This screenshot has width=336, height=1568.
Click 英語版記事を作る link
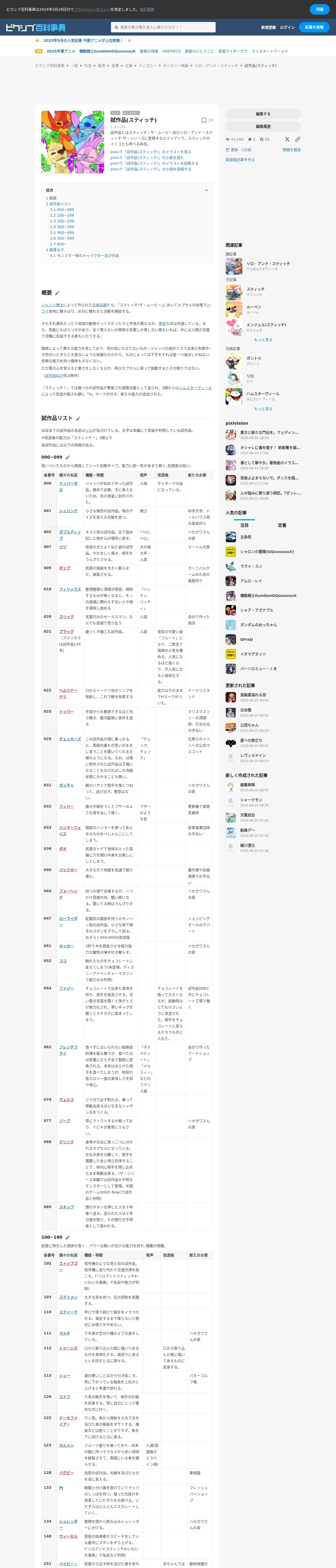coord(240,159)
